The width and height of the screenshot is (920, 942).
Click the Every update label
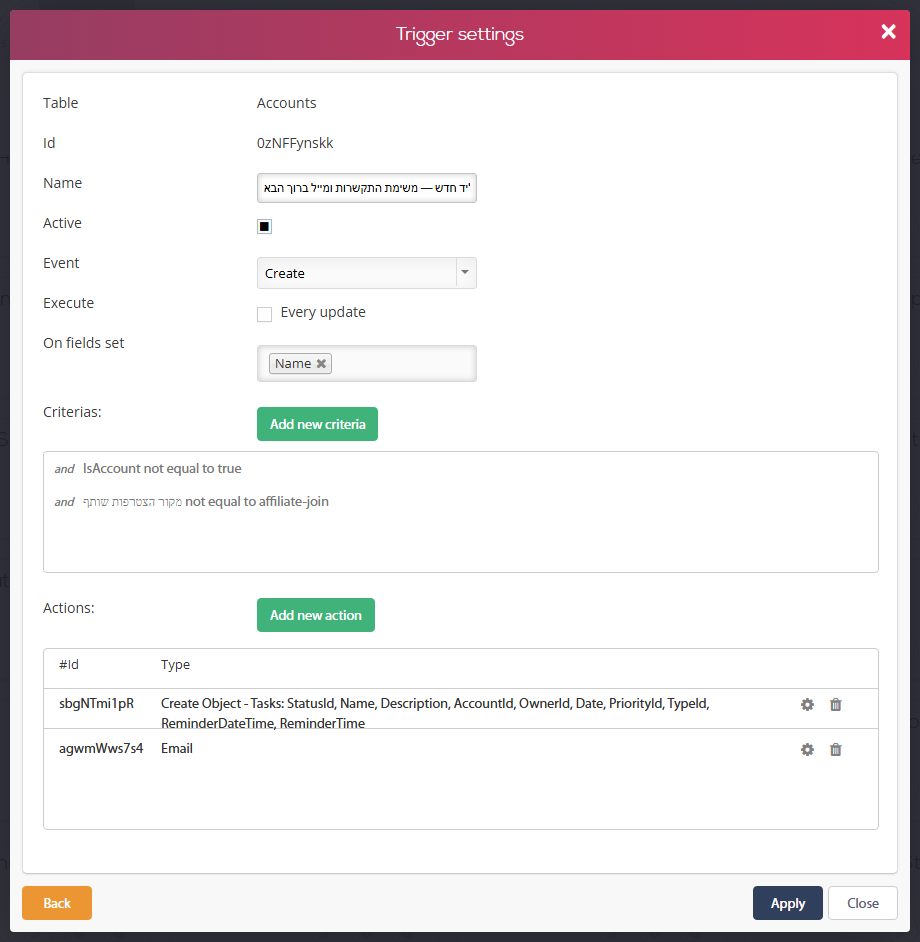(x=323, y=312)
